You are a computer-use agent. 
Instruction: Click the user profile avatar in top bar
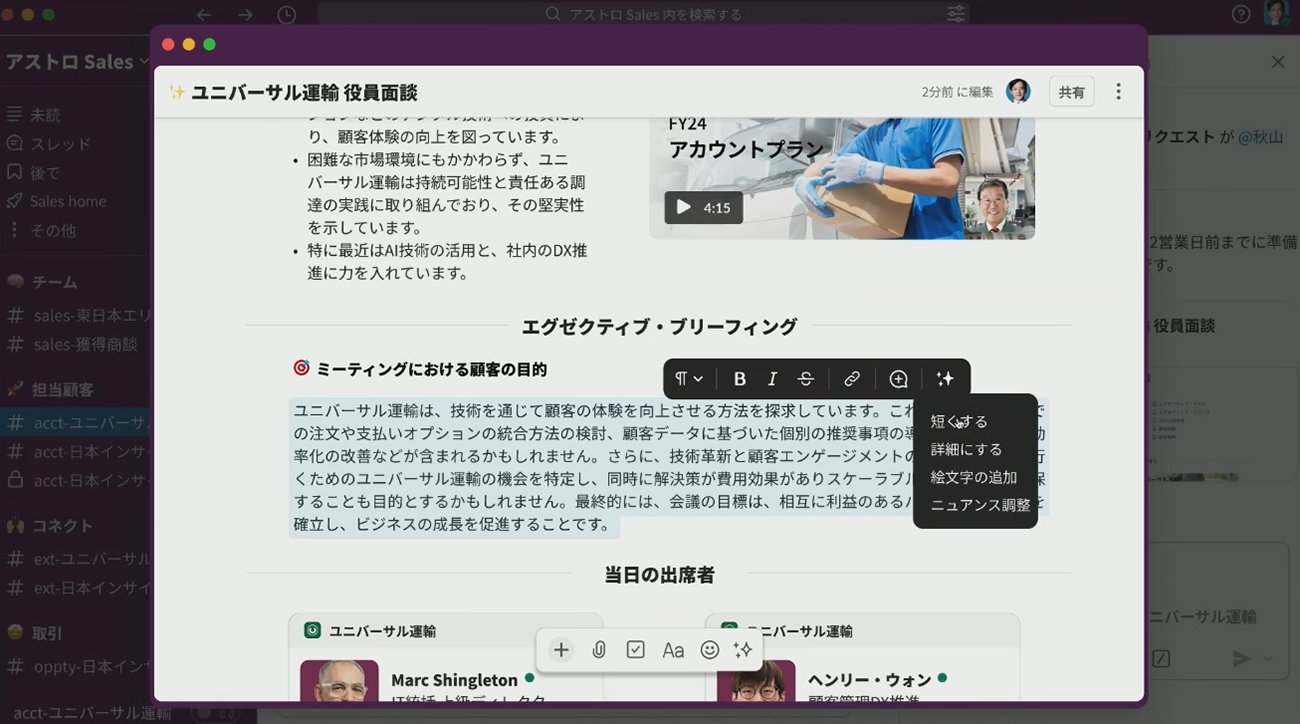tap(1276, 13)
